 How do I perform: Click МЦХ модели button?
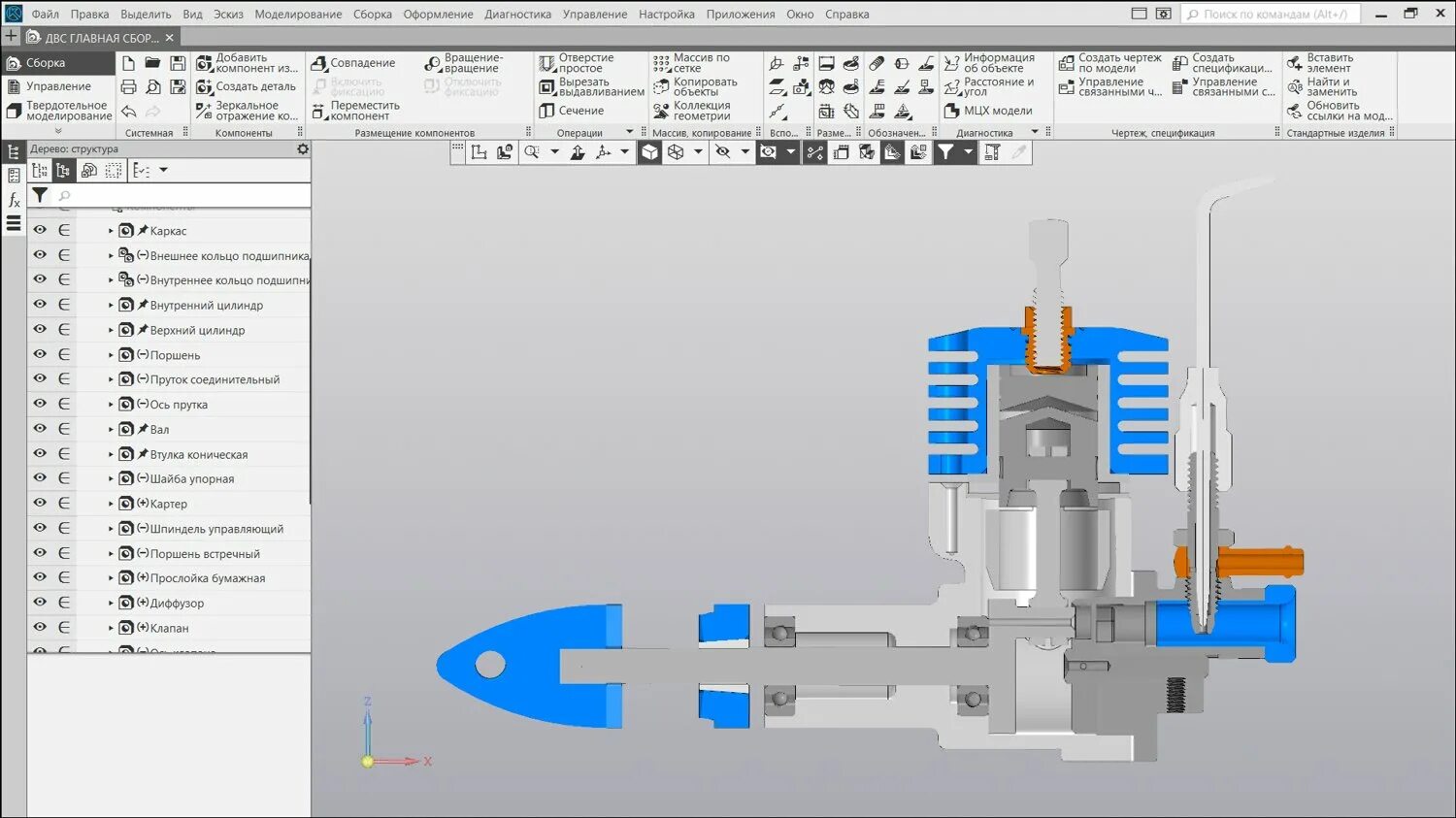tap(988, 111)
